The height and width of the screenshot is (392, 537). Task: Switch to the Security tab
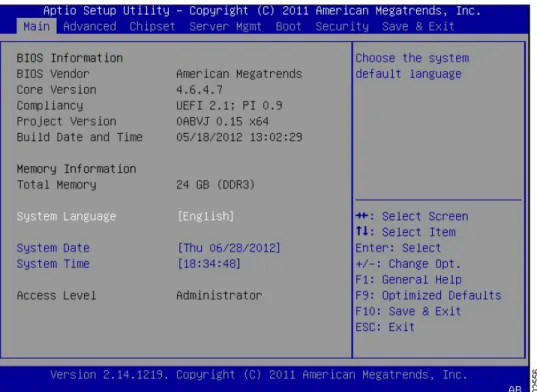342,26
